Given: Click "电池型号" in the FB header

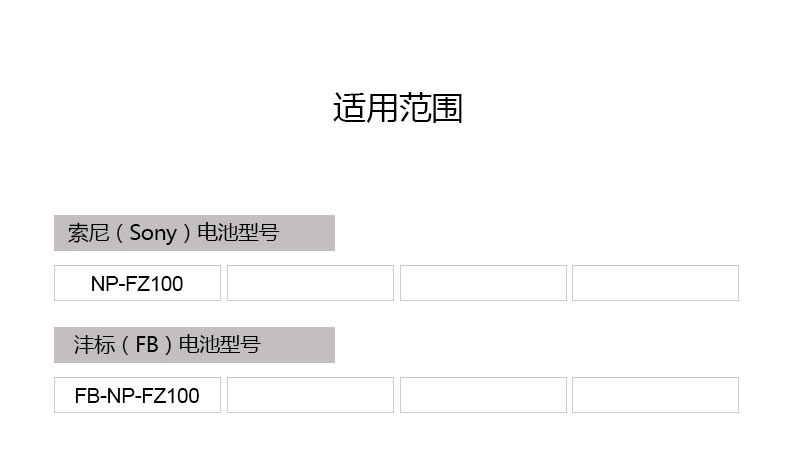Looking at the screenshot, I should coord(220,346).
